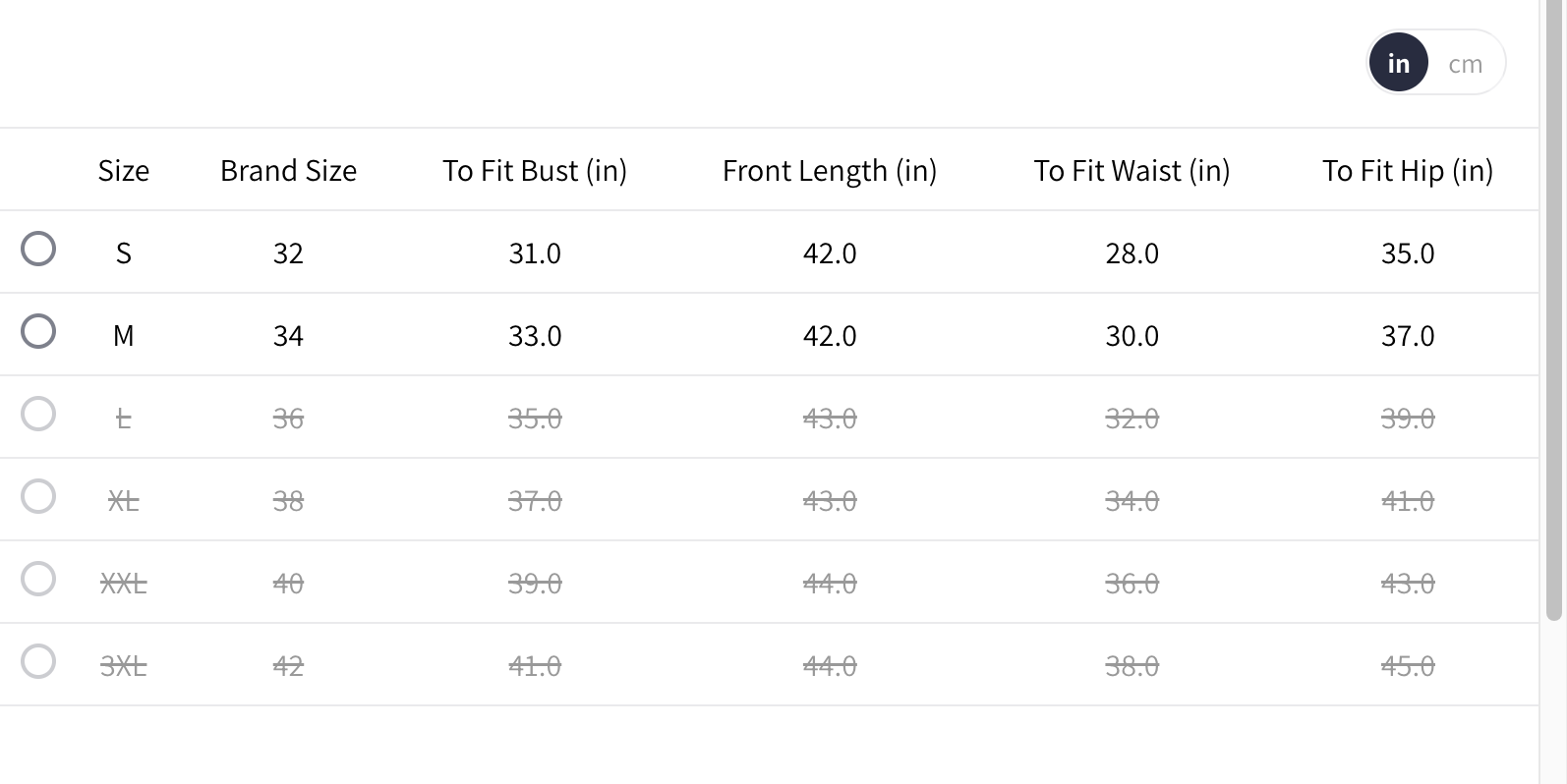Viewport: 1567px width, 784px height.
Task: Click the S size label
Action: pos(124,253)
